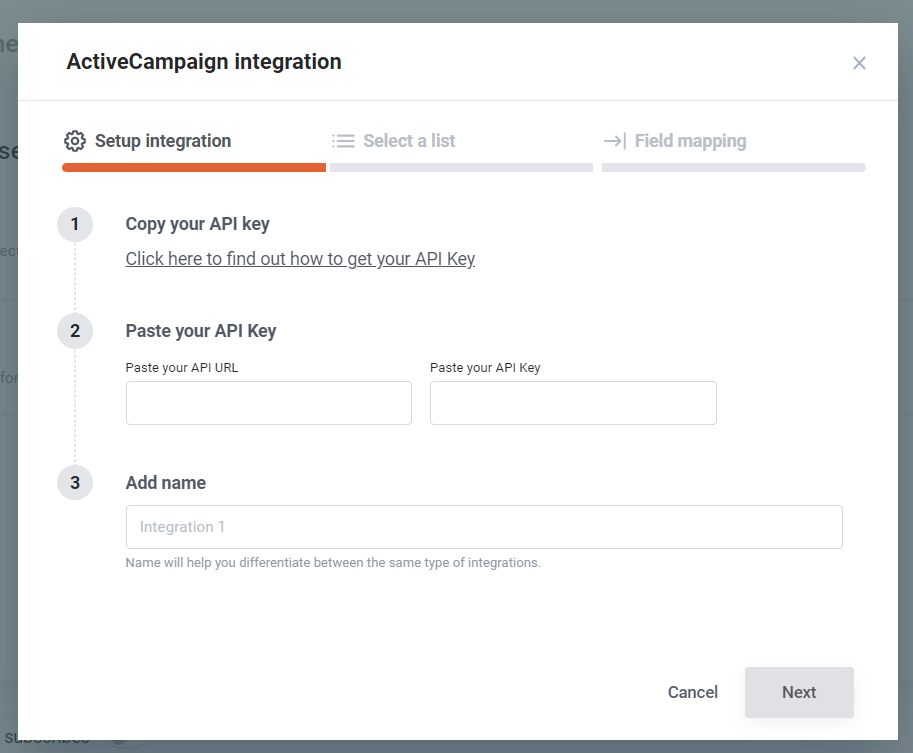Open the link explaining how to get your API Key
The image size is (913, 753).
[300, 259]
